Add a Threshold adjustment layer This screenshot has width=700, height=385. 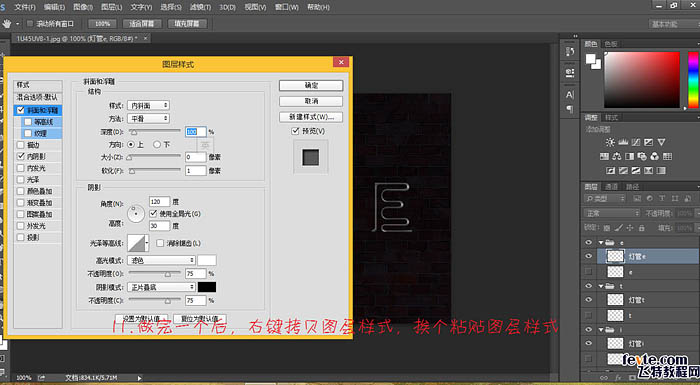point(636,171)
